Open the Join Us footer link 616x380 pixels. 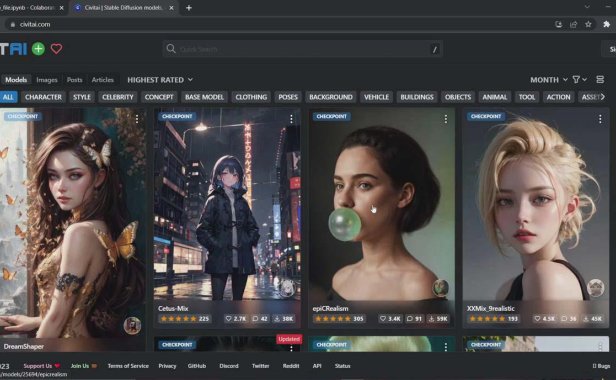coord(83,366)
